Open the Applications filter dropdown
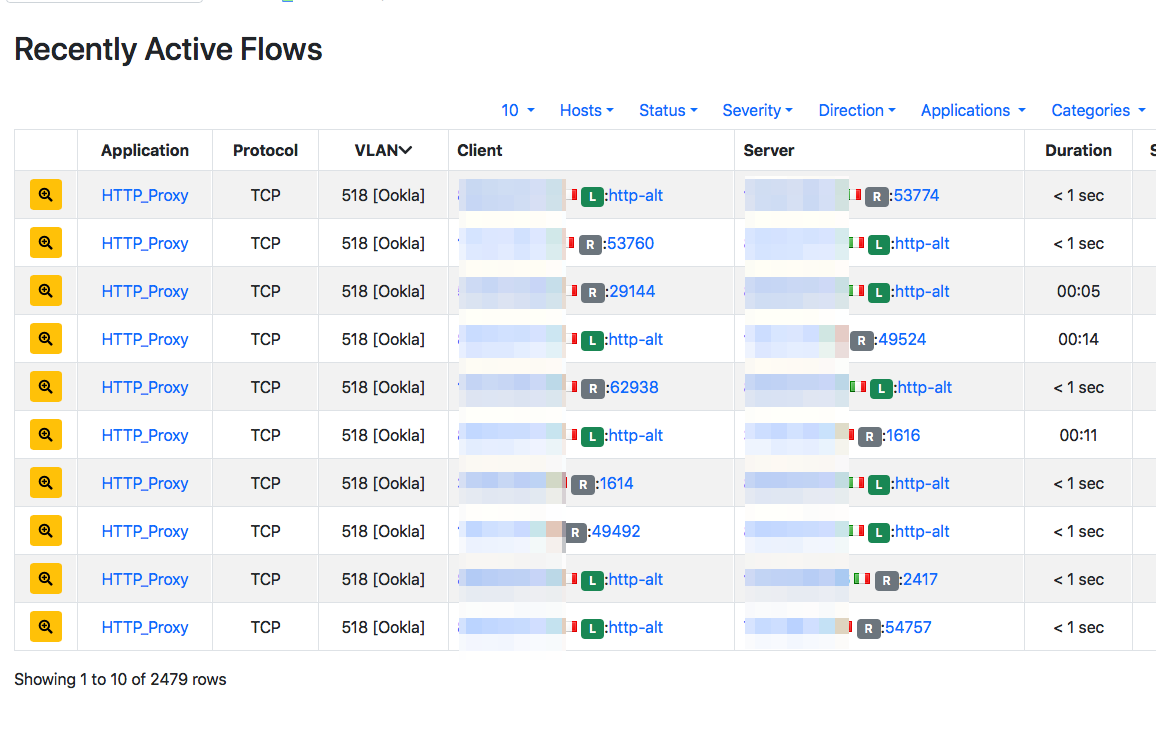Image resolution: width=1156 pixels, height=732 pixels. (973, 111)
